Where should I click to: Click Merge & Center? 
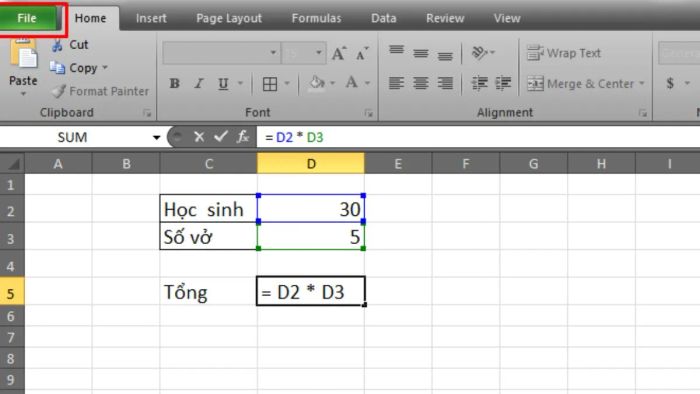[x=580, y=84]
